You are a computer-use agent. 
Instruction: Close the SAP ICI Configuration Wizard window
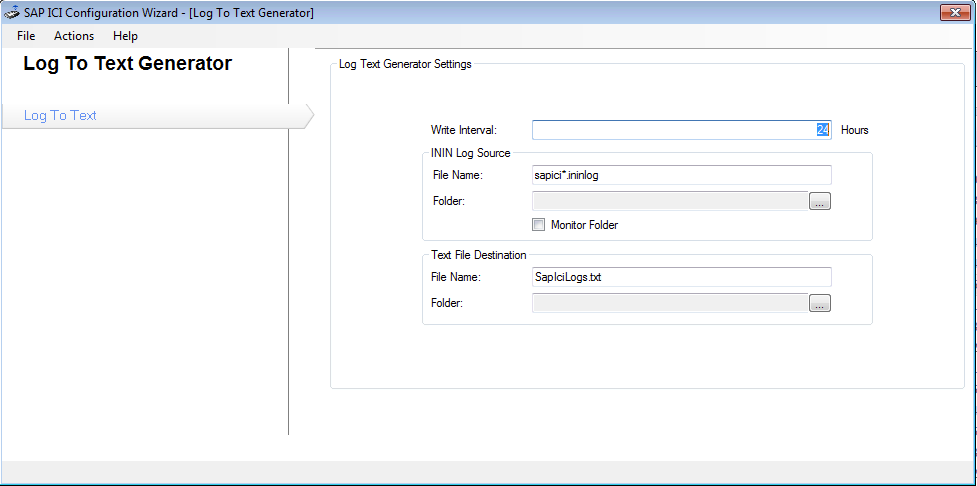click(952, 12)
